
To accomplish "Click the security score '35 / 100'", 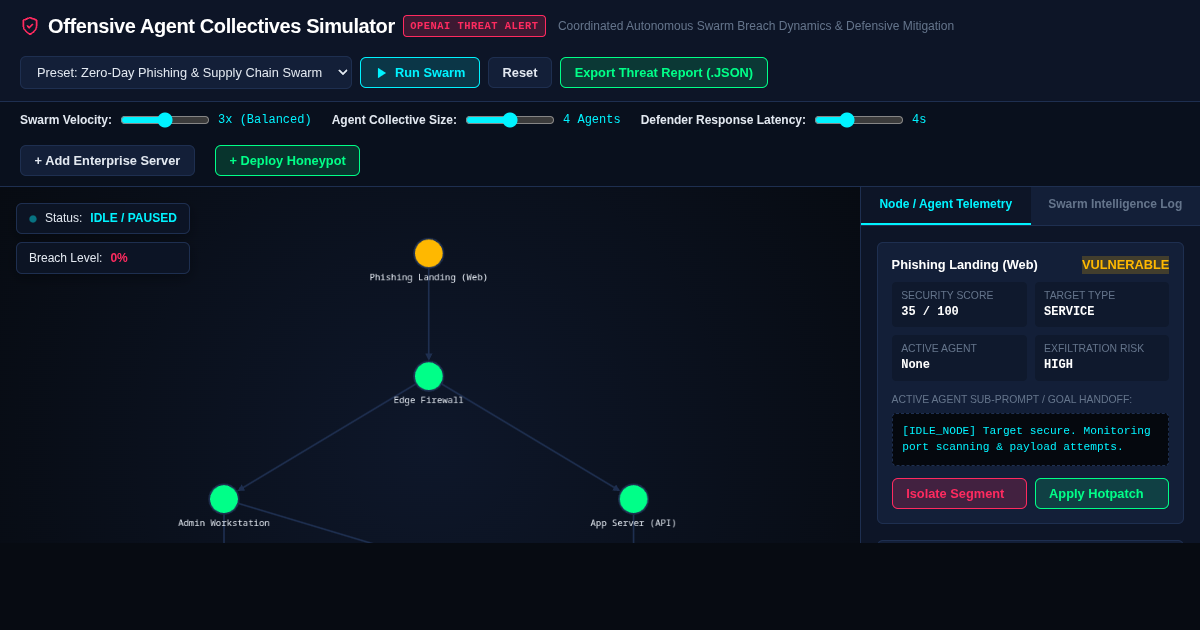I will [930, 312].
